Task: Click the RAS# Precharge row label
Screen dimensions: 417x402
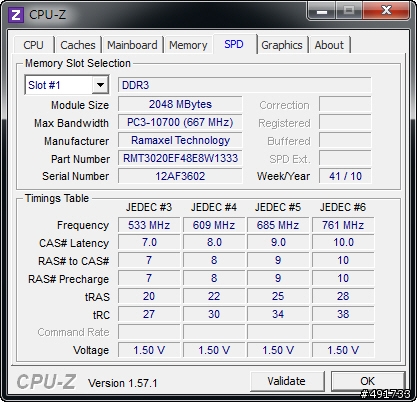Action: coord(68,279)
